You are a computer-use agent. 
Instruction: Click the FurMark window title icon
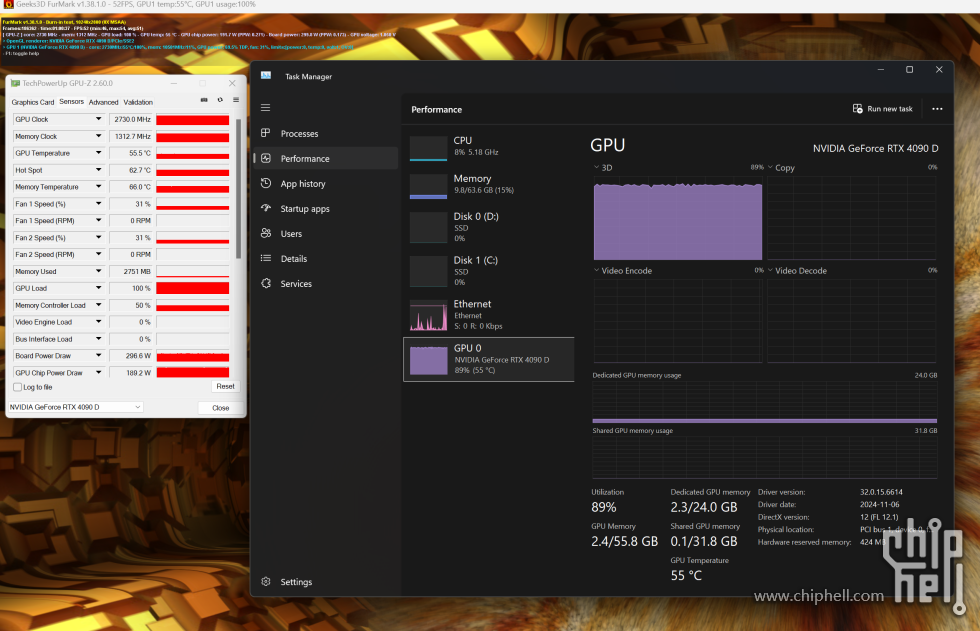coord(8,4)
